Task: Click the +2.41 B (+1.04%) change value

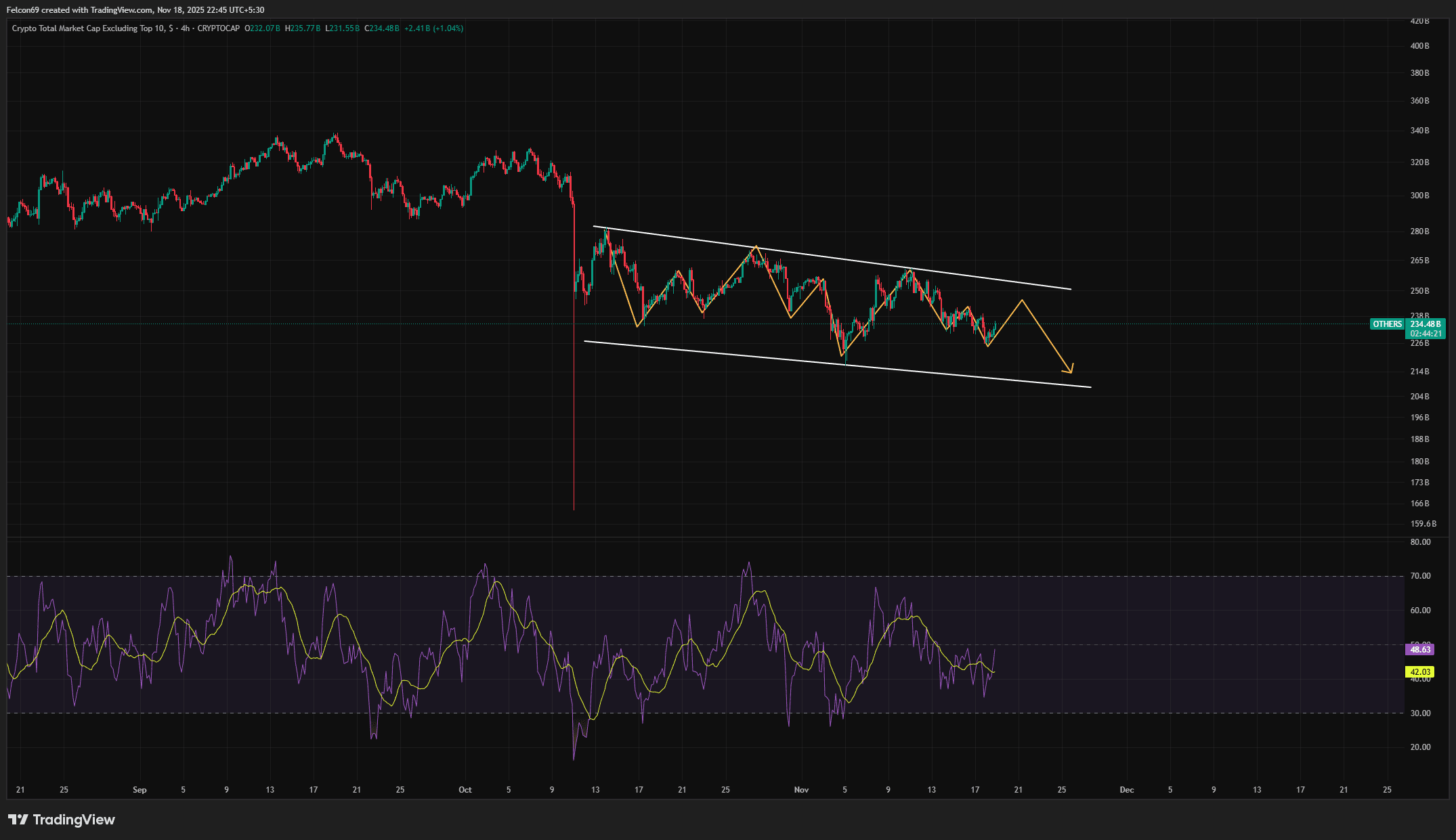Action: click(433, 28)
